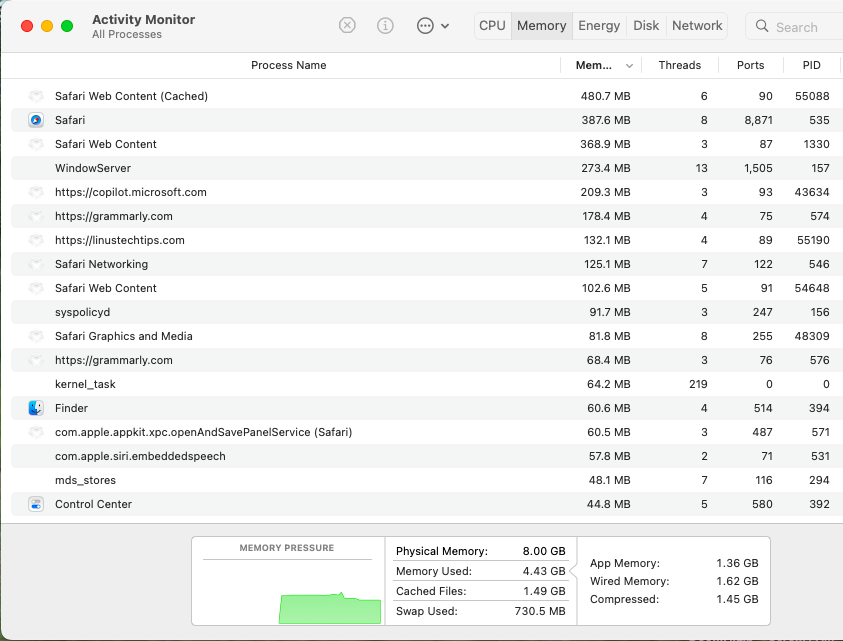The height and width of the screenshot is (641, 843).
Task: Select the Safari Web Content (Cached) process
Action: (131, 96)
